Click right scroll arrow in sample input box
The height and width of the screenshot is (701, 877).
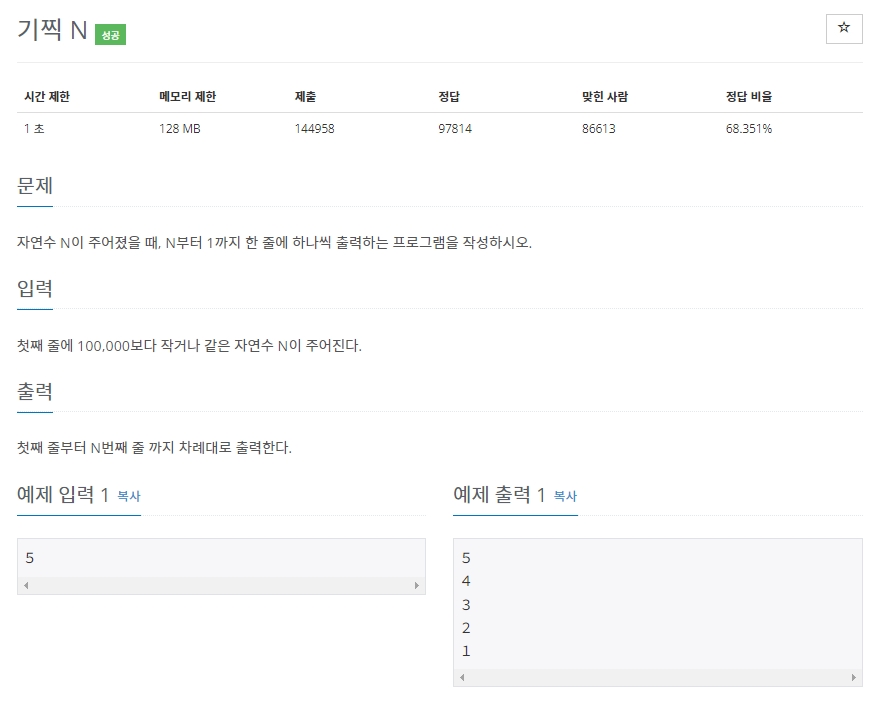(417, 585)
